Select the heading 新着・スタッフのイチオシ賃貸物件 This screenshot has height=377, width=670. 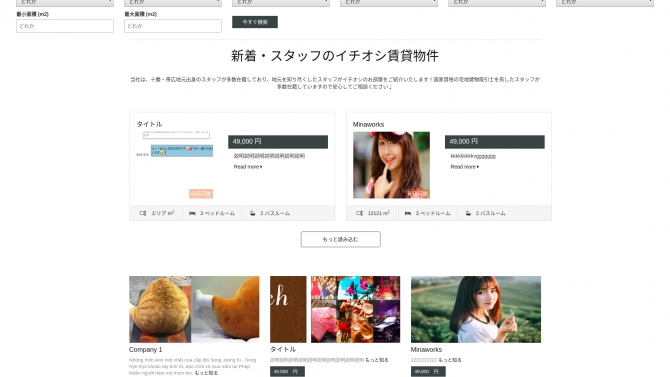[x=335, y=56]
